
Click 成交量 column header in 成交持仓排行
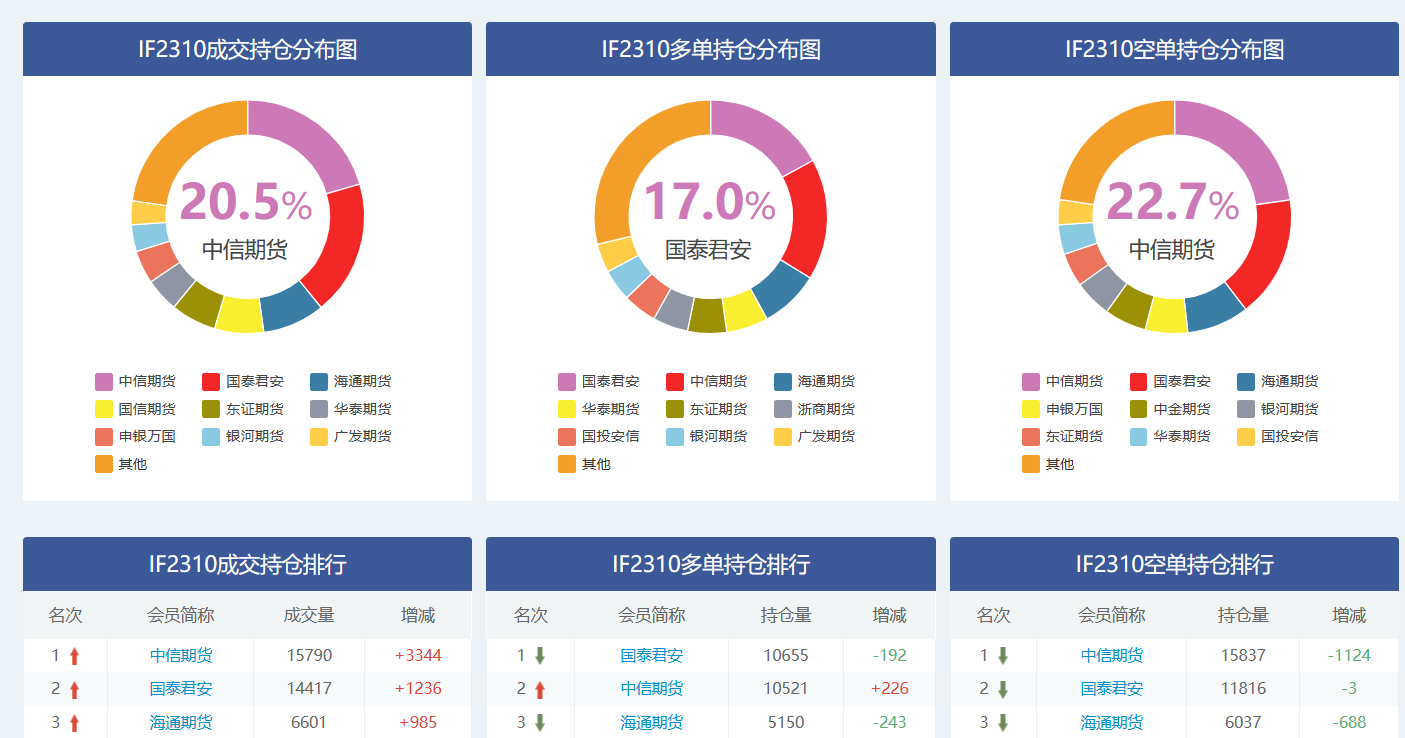309,615
